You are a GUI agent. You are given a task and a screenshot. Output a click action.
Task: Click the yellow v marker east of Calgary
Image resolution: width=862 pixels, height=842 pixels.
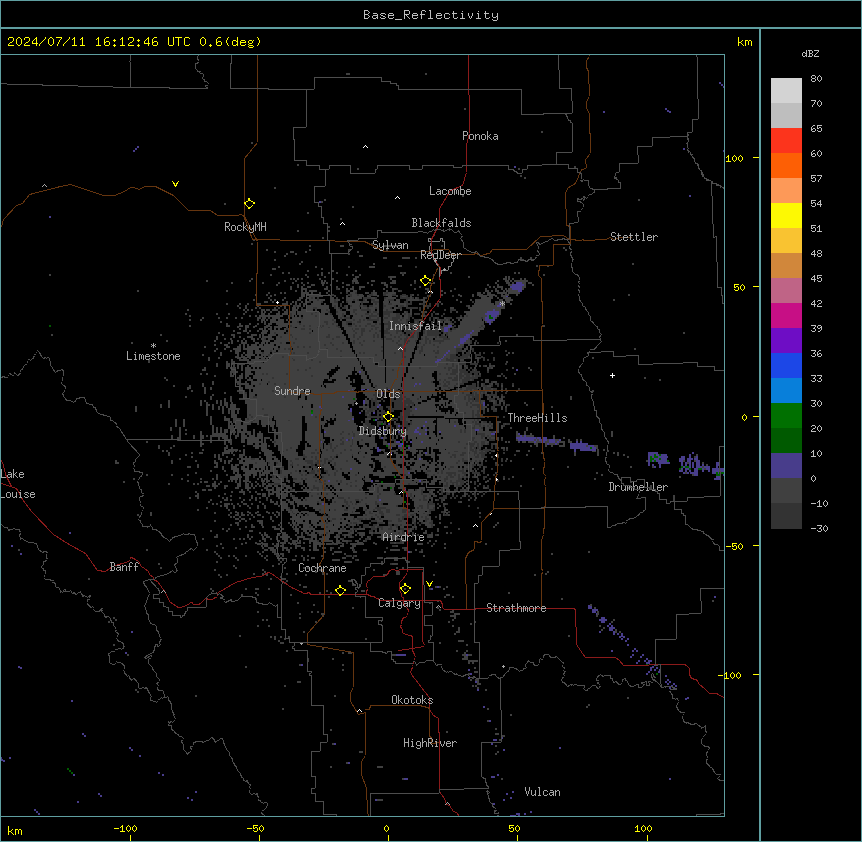[429, 584]
